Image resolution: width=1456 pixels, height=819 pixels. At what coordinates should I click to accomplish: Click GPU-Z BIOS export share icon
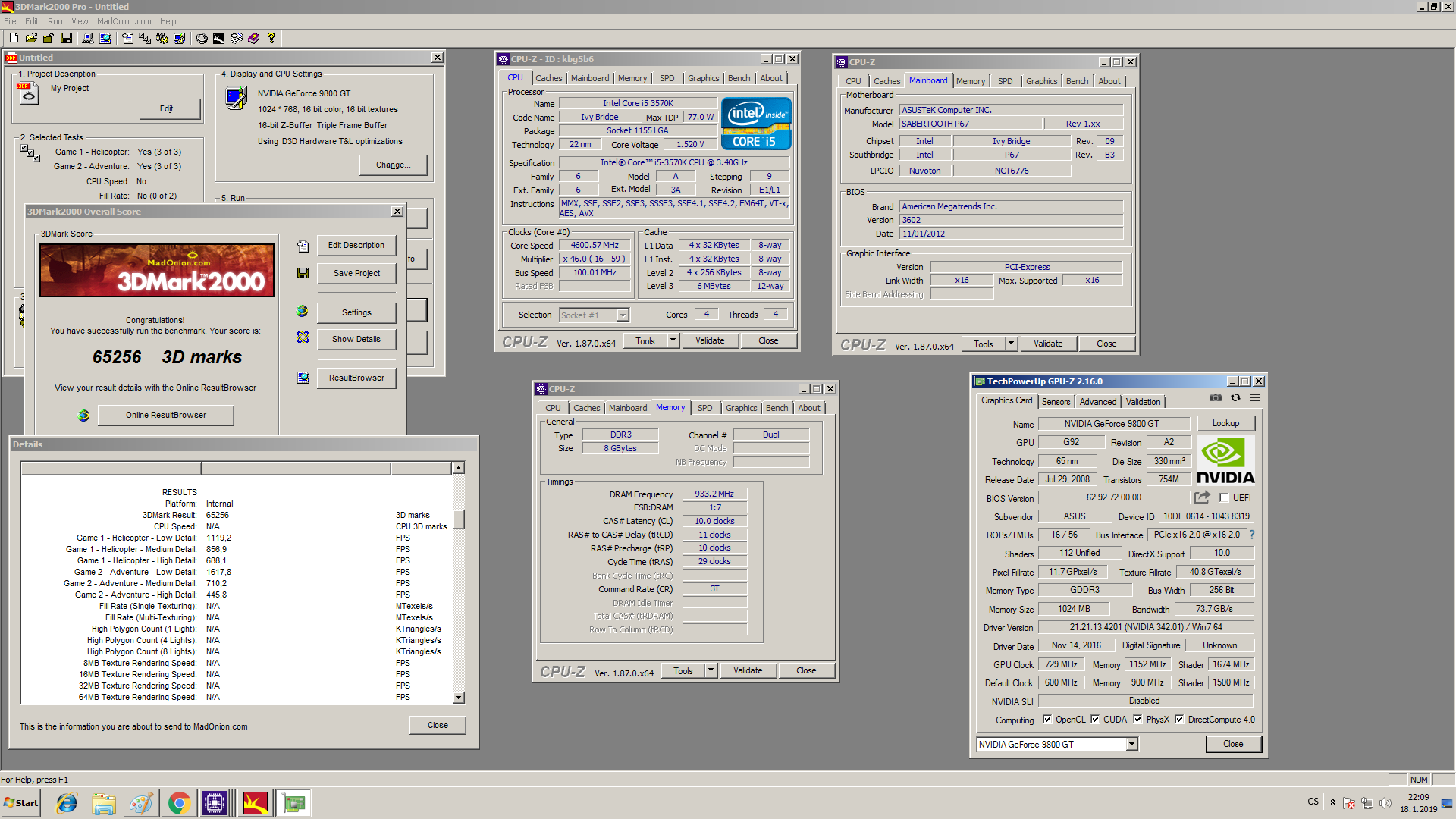1202,497
